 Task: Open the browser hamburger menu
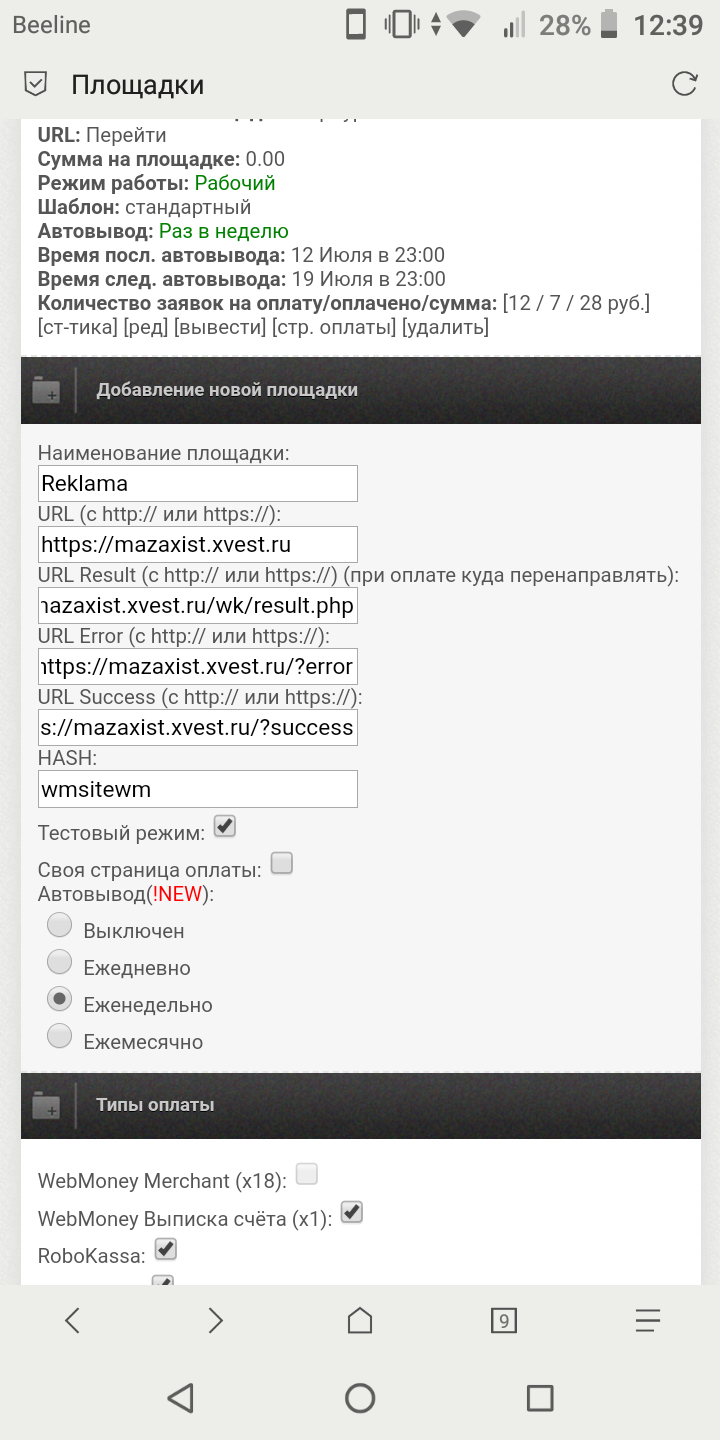[648, 1321]
